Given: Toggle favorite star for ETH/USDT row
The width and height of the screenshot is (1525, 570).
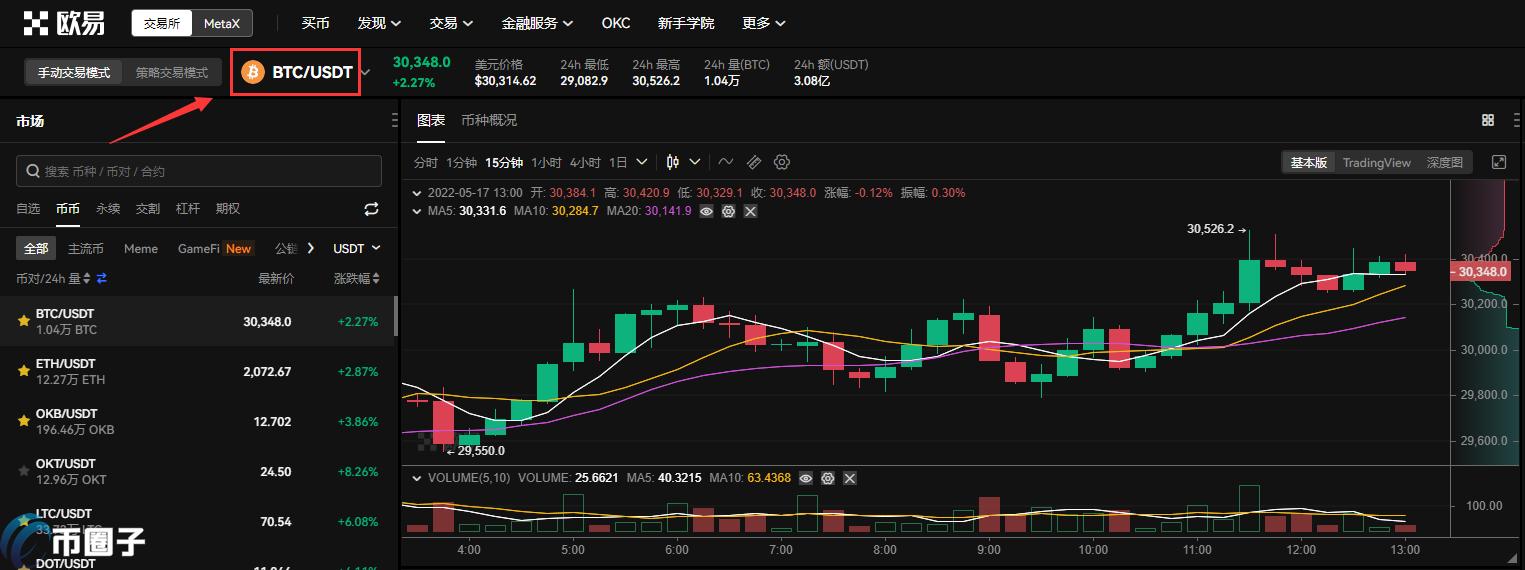Looking at the screenshot, I should click(x=23, y=371).
